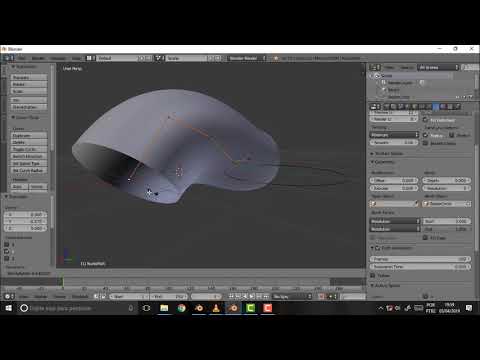Toggle the Z constraint axis checkbox
480x360 pixels.
coord(7,259)
